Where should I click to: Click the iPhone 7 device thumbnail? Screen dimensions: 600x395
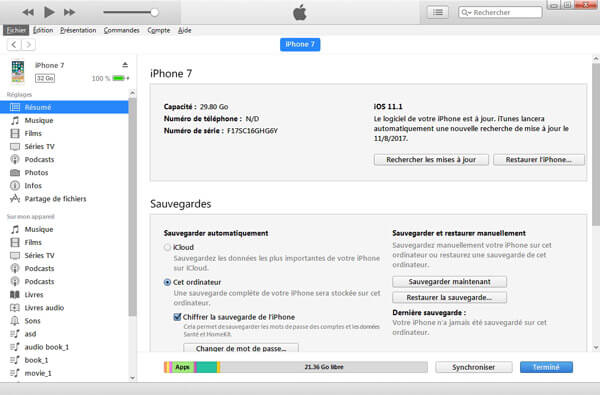tap(18, 71)
